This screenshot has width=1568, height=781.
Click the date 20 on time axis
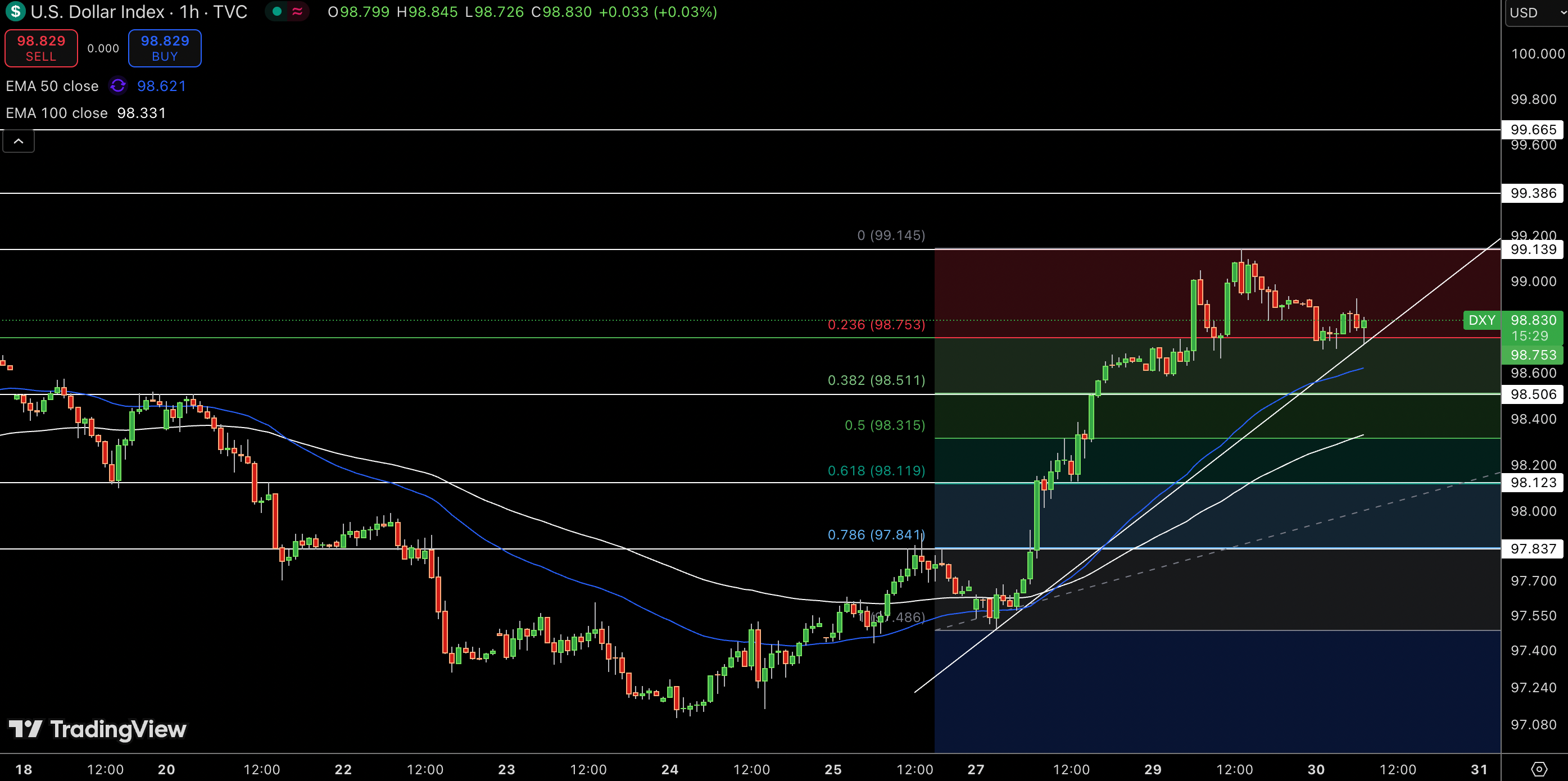166,769
